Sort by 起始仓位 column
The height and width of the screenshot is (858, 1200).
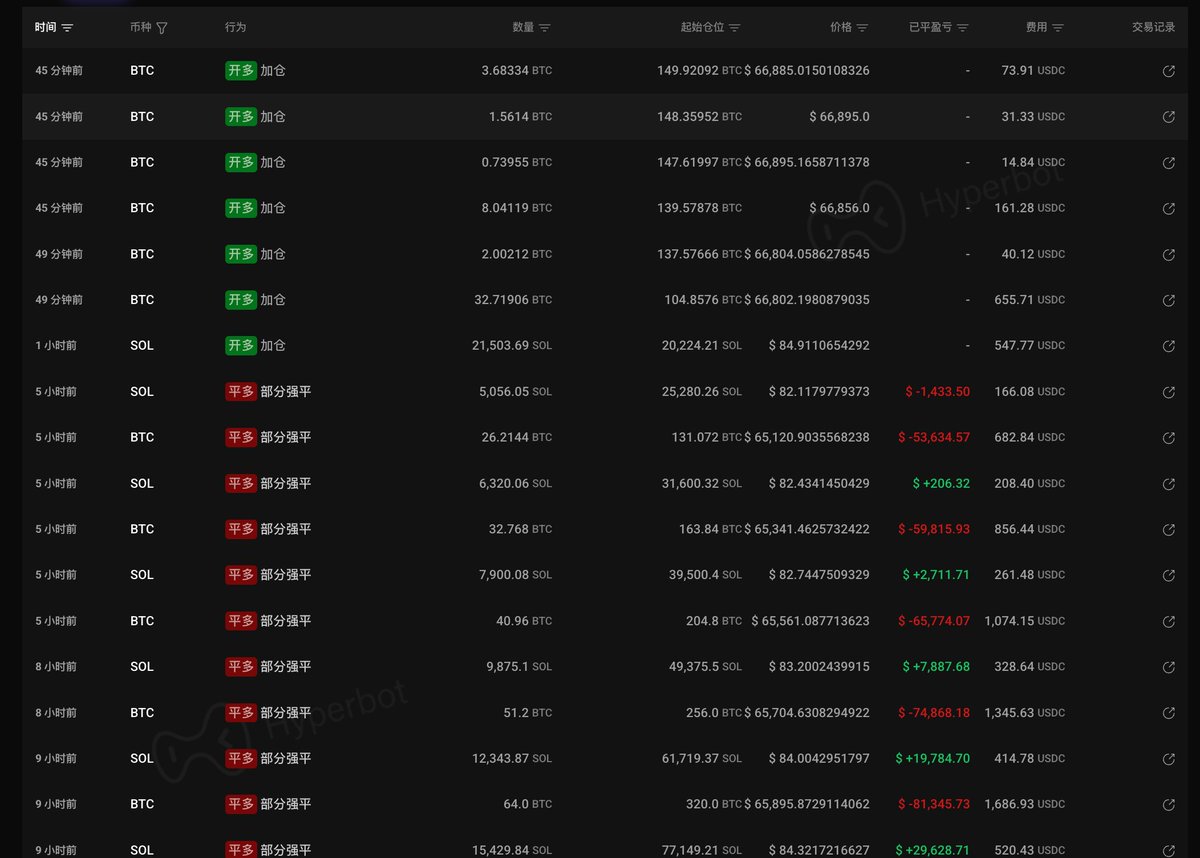pyautogui.click(x=735, y=28)
